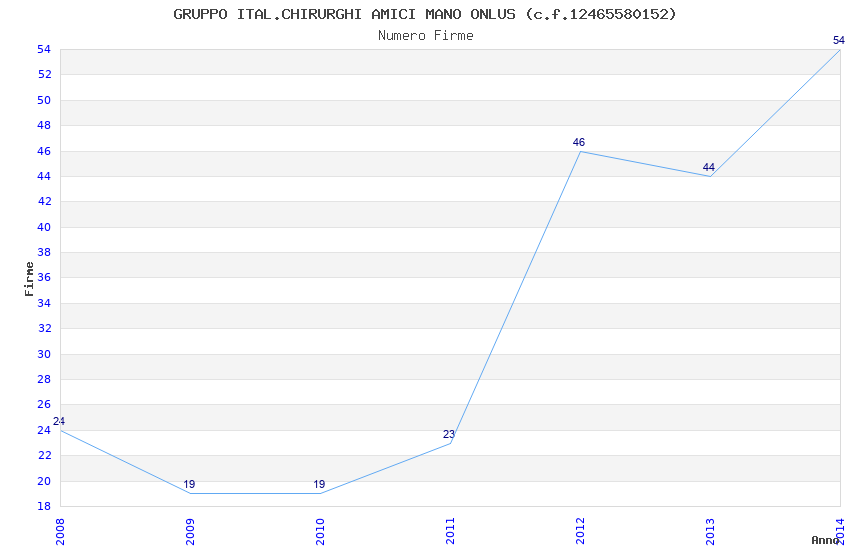This screenshot has width=850, height=550.
Task: Click y-axis tick 32
Action: (44, 328)
